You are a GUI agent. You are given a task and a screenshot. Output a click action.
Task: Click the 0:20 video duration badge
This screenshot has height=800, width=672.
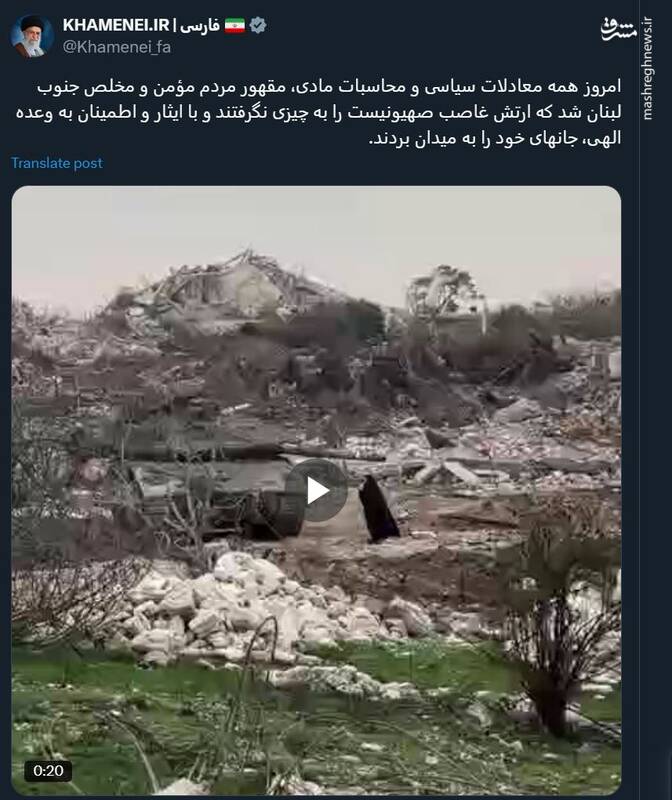point(48,770)
